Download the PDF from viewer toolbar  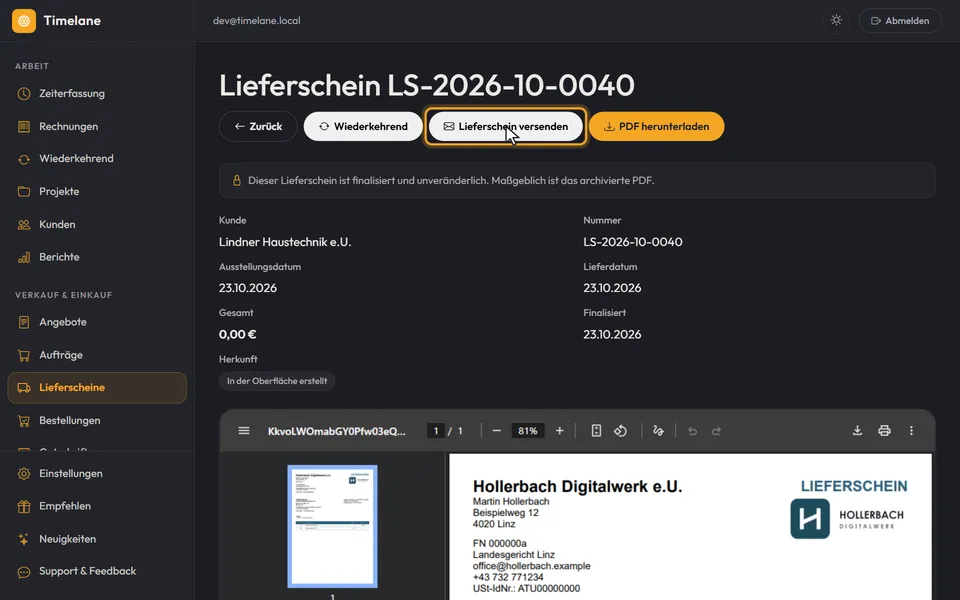click(x=857, y=430)
